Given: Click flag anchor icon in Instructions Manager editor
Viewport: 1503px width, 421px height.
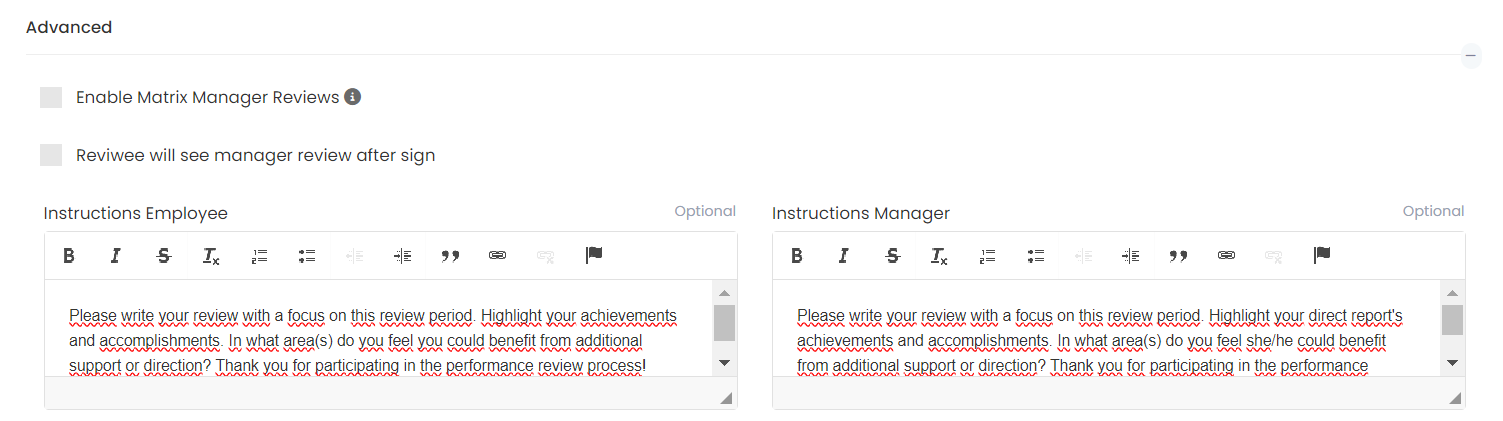Looking at the screenshot, I should tap(1322, 255).
